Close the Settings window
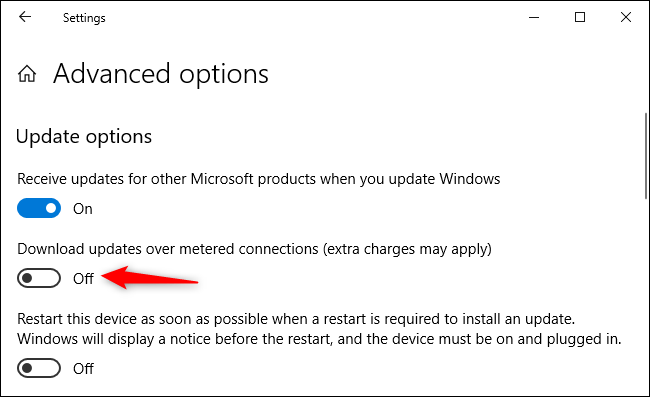The width and height of the screenshot is (650, 397). tap(626, 17)
